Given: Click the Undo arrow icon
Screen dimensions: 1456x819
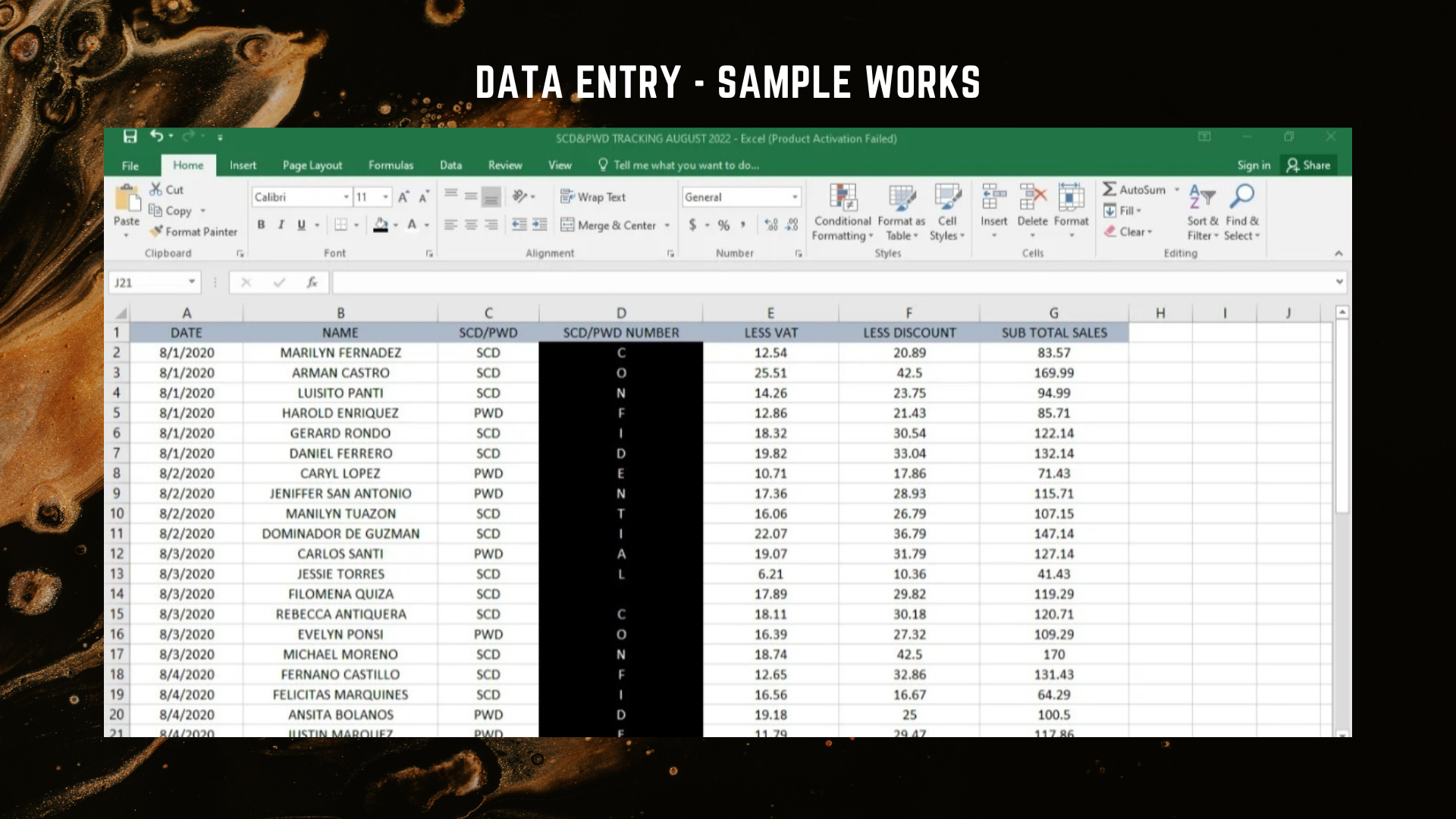Looking at the screenshot, I should (156, 136).
